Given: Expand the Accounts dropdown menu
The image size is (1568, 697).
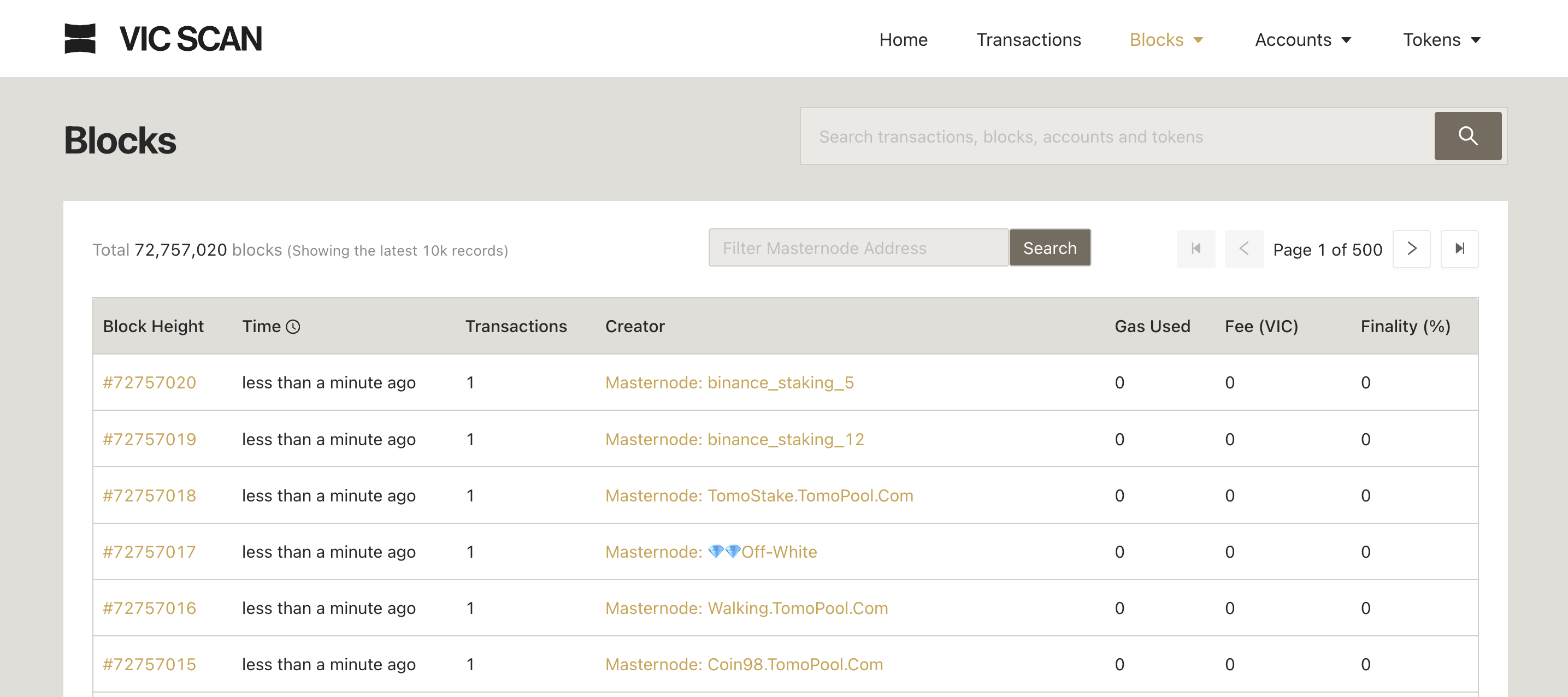Looking at the screenshot, I should click(1302, 39).
